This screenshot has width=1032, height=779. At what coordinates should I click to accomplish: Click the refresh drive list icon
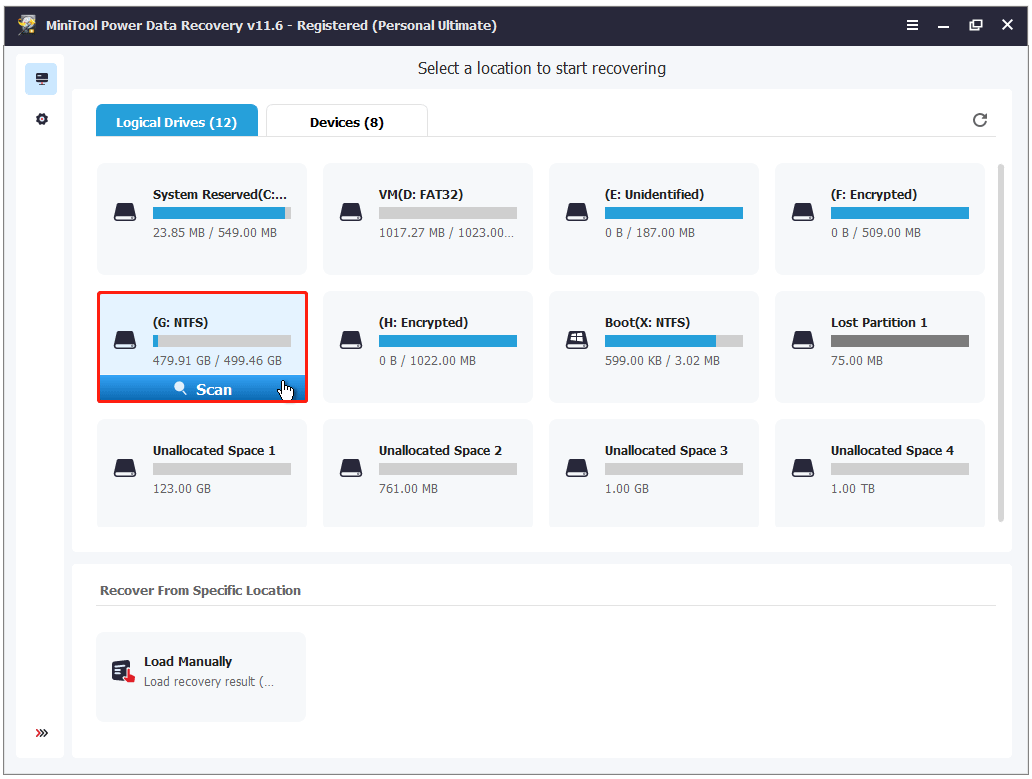click(x=980, y=120)
